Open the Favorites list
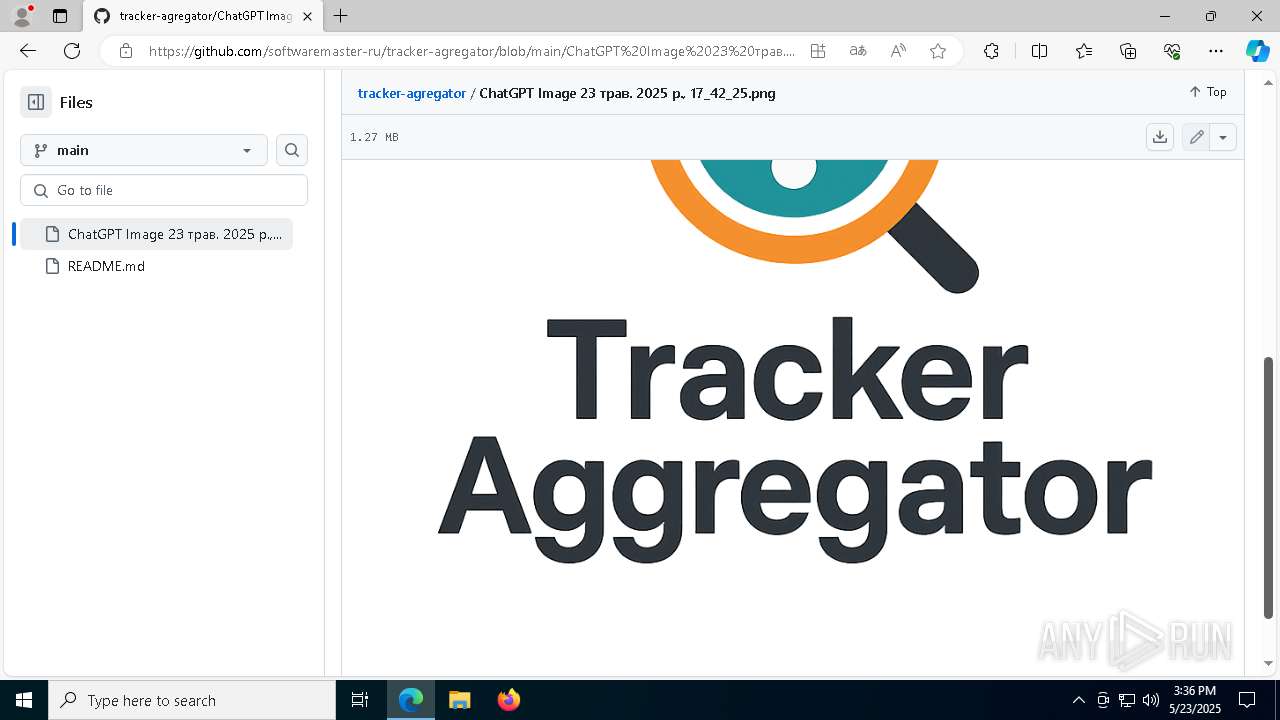The height and width of the screenshot is (720, 1280). 1084,51
